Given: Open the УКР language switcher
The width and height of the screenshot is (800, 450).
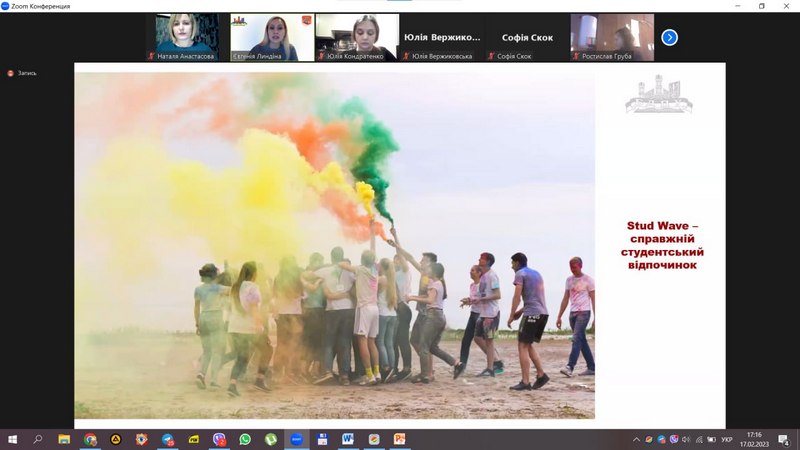Looking at the screenshot, I should 727,440.
